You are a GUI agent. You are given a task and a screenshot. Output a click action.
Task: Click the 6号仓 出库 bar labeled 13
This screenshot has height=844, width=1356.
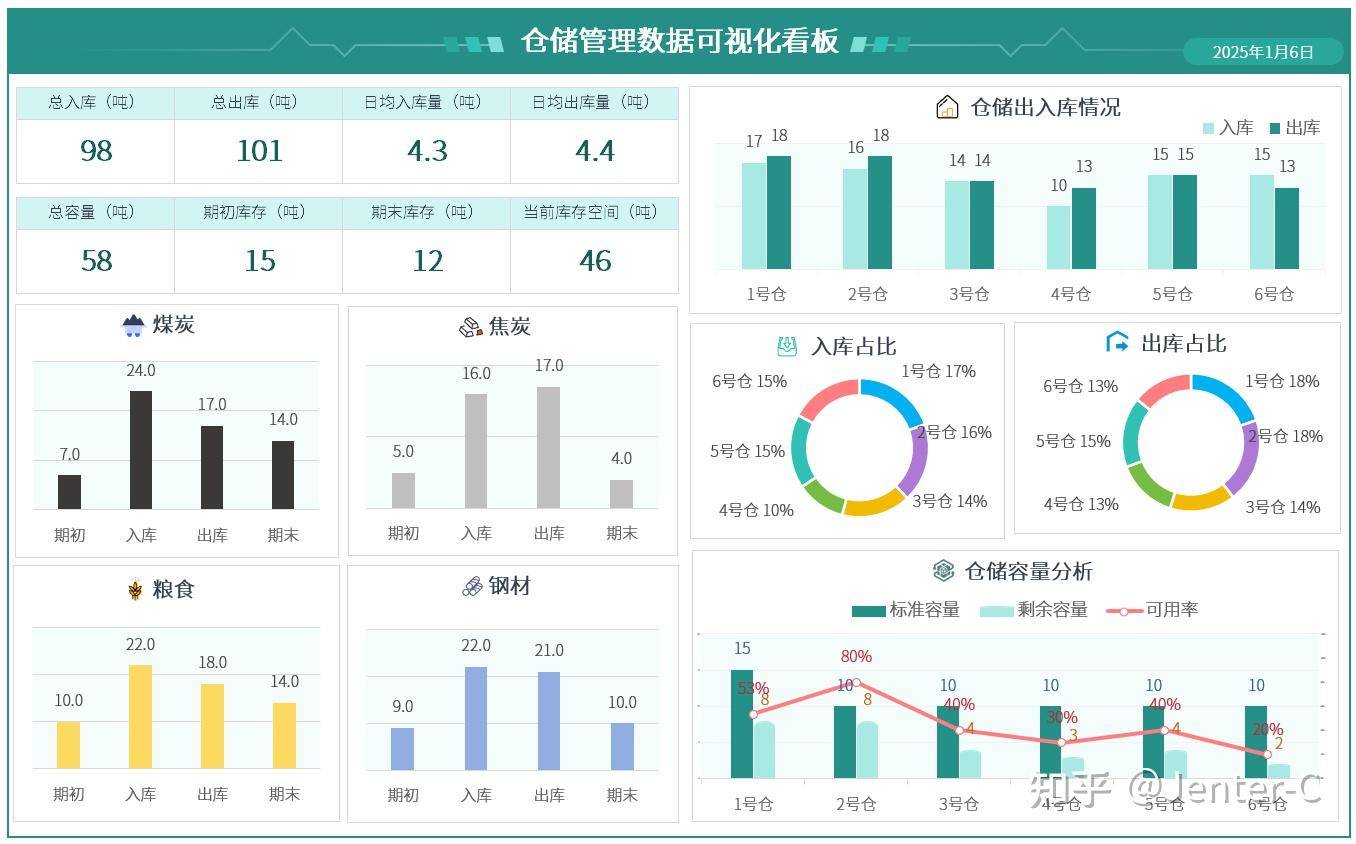(1287, 228)
